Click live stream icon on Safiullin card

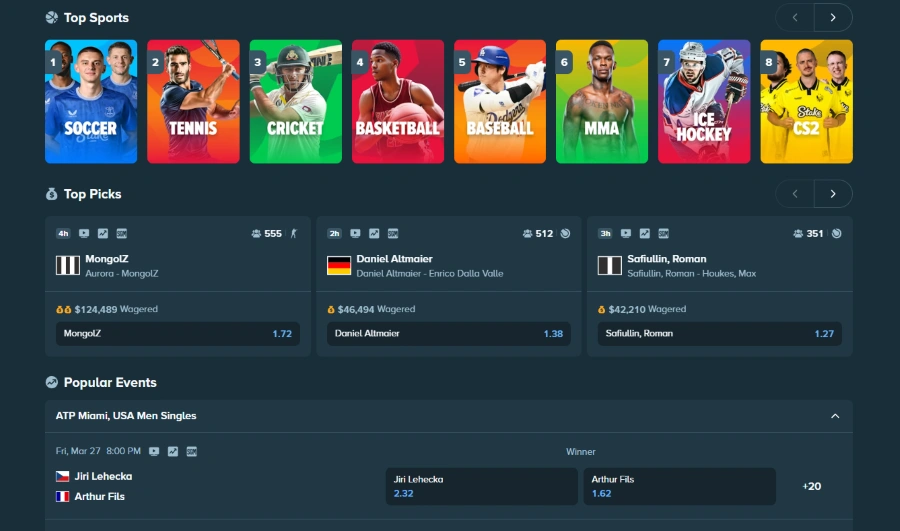(626, 234)
